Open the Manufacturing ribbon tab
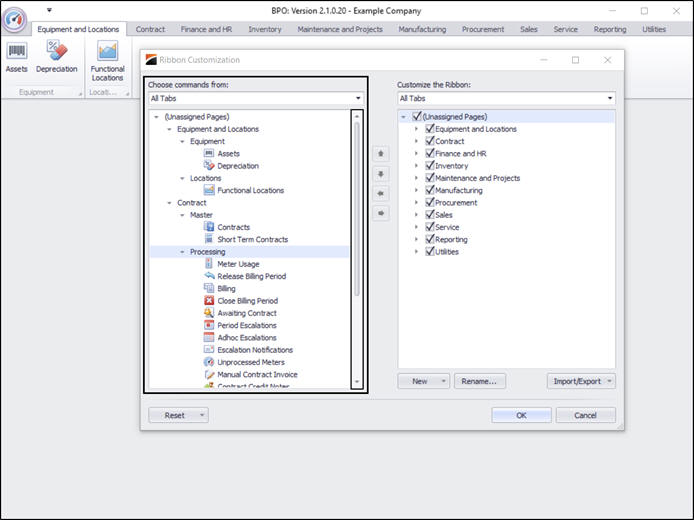Image resolution: width=694 pixels, height=520 pixels. tap(422, 29)
